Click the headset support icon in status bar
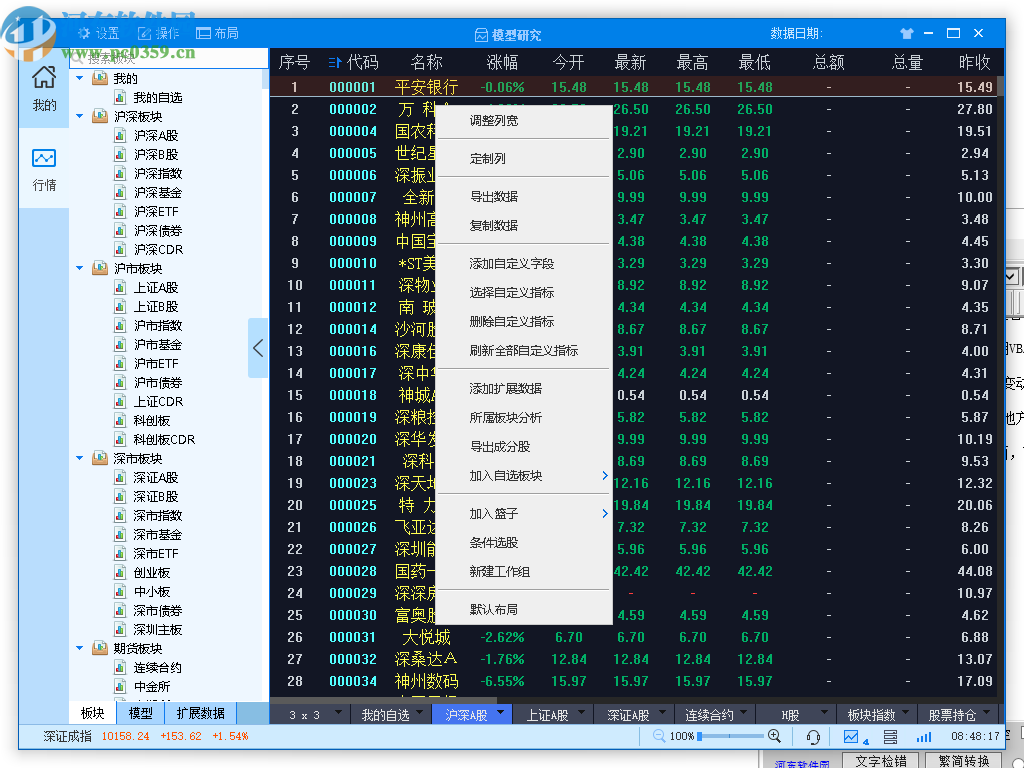 [x=812, y=737]
